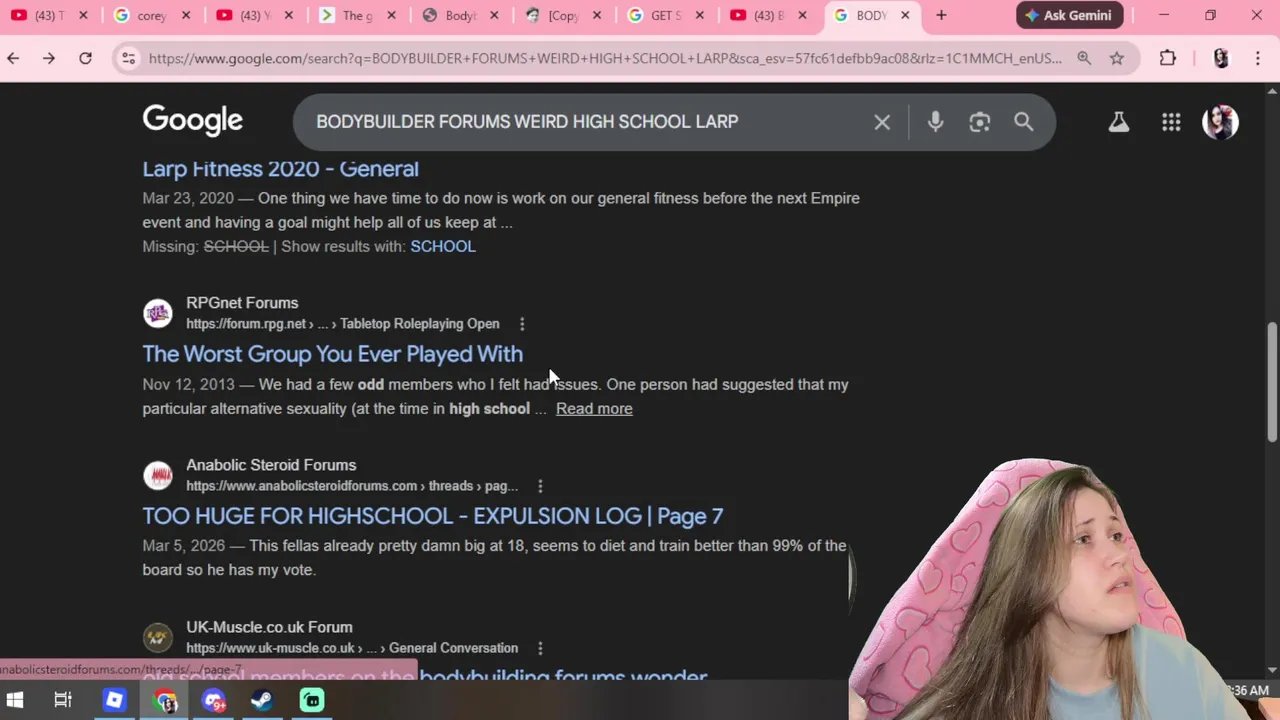Go forward to the next page
This screenshot has height=720, width=1280.
[49, 58]
